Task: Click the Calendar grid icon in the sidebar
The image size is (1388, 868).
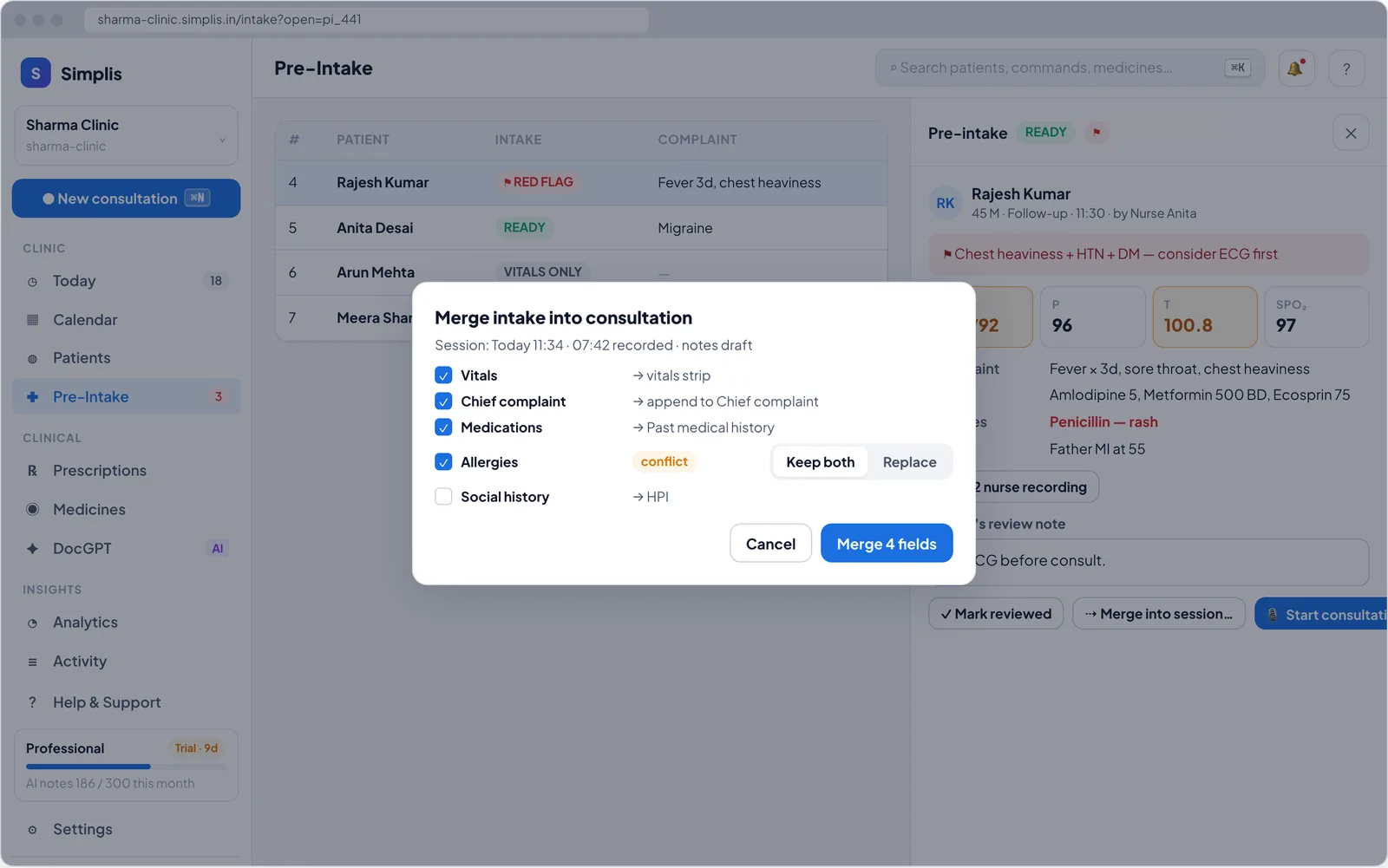Action: click(x=33, y=320)
